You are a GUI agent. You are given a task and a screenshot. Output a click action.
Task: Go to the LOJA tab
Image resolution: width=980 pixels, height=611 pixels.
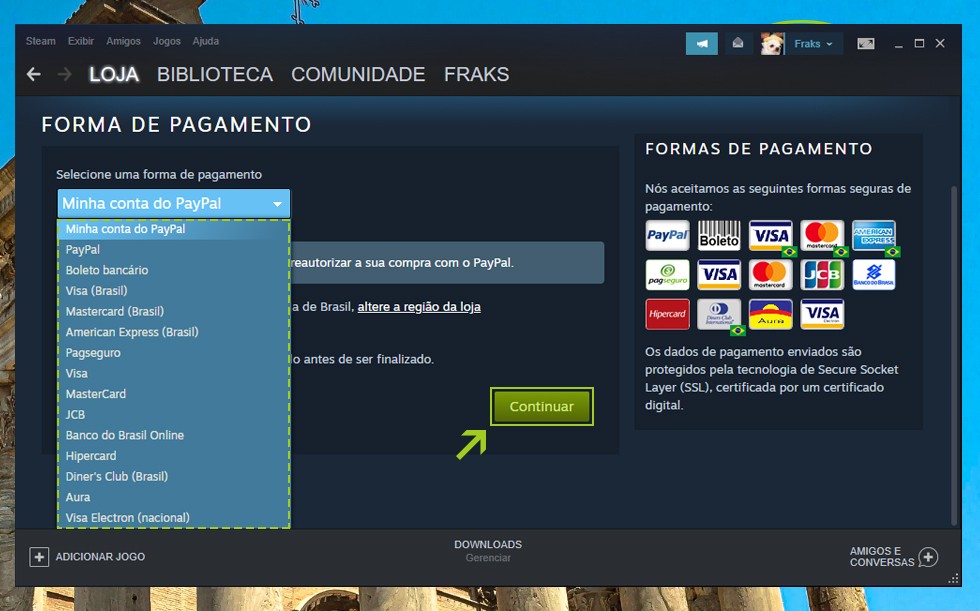114,74
